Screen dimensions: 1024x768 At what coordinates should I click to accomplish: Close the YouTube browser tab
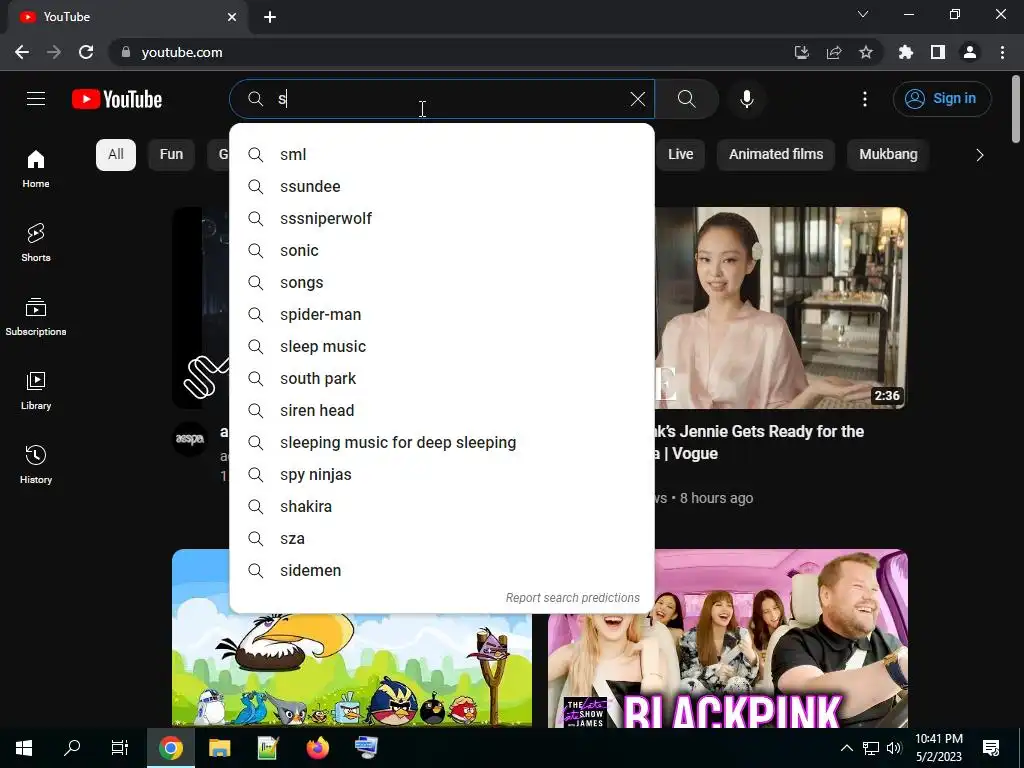[x=232, y=17]
